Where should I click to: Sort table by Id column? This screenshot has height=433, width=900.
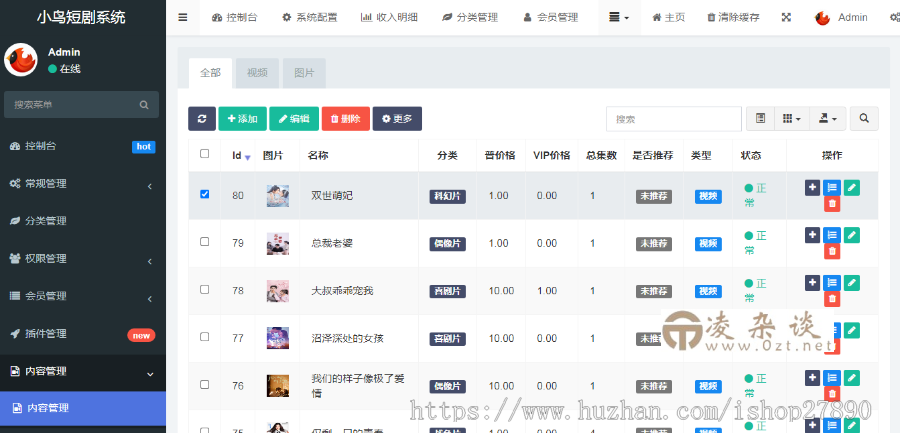238,156
